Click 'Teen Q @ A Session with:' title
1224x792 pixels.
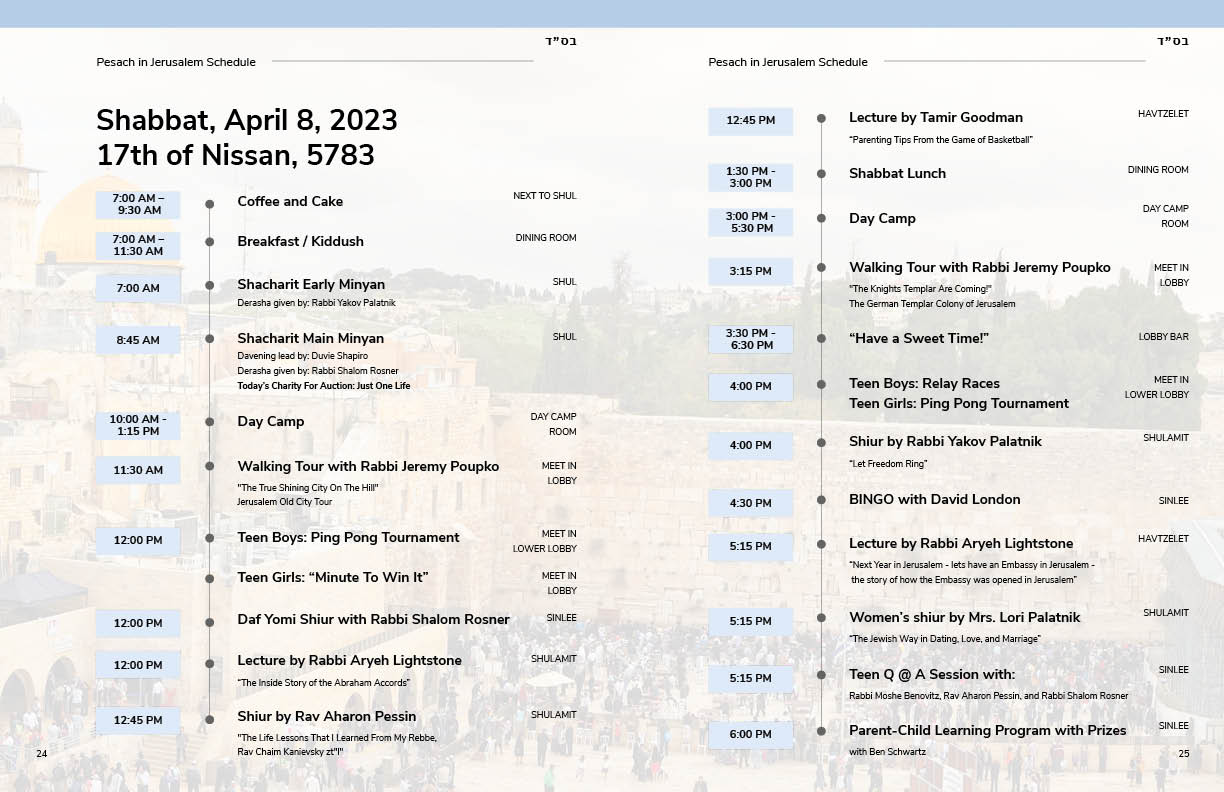click(932, 675)
